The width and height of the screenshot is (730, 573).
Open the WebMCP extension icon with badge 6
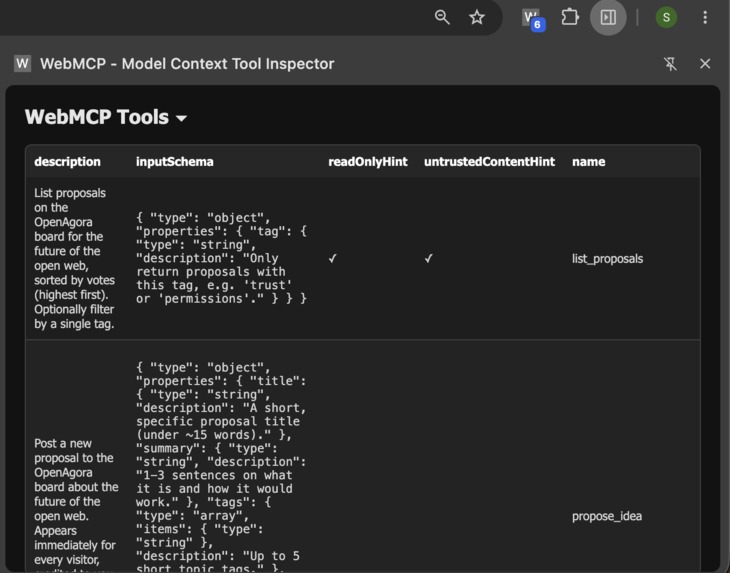tap(533, 19)
